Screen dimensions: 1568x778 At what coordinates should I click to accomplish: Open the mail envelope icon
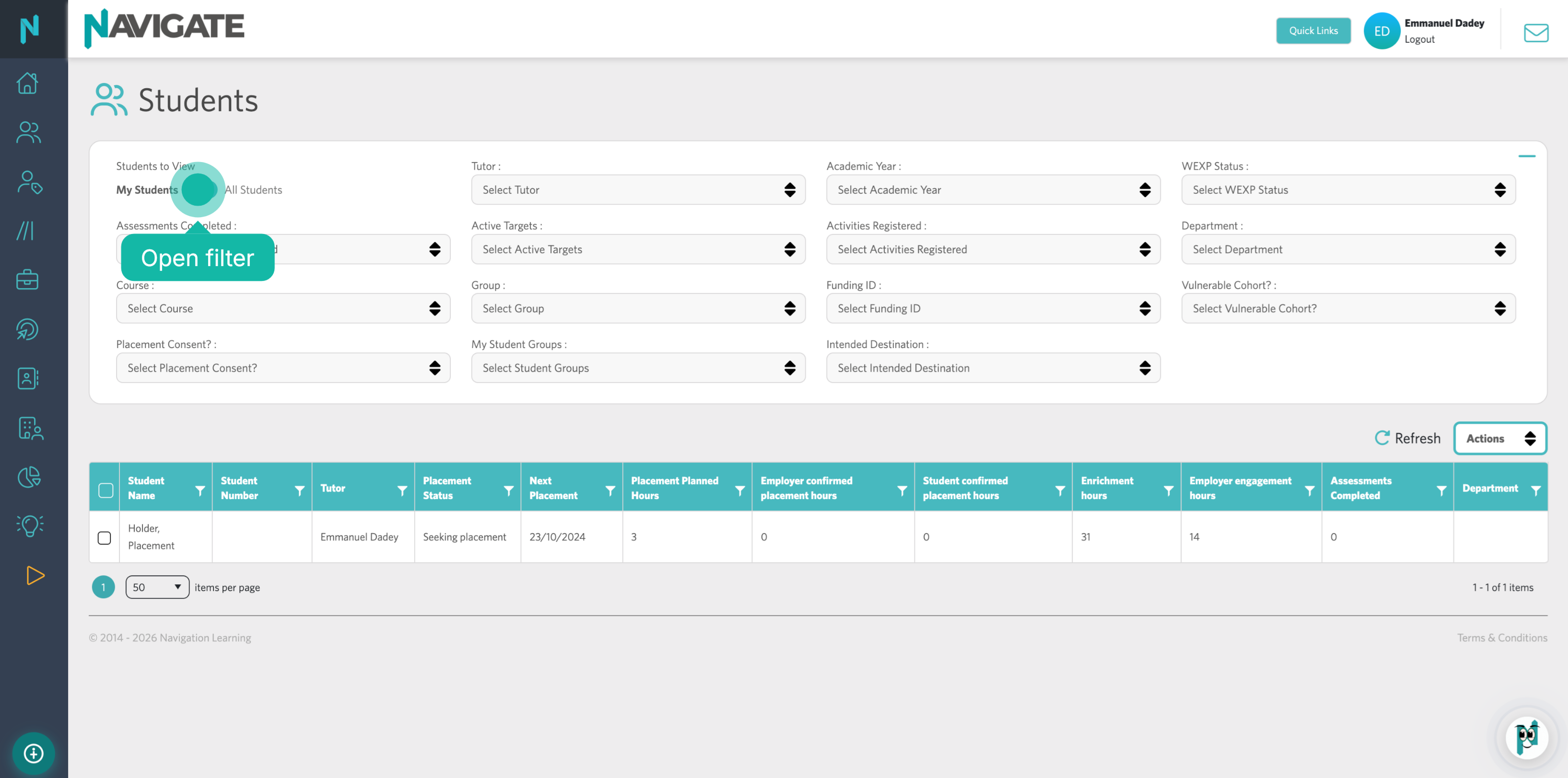pos(1536,32)
